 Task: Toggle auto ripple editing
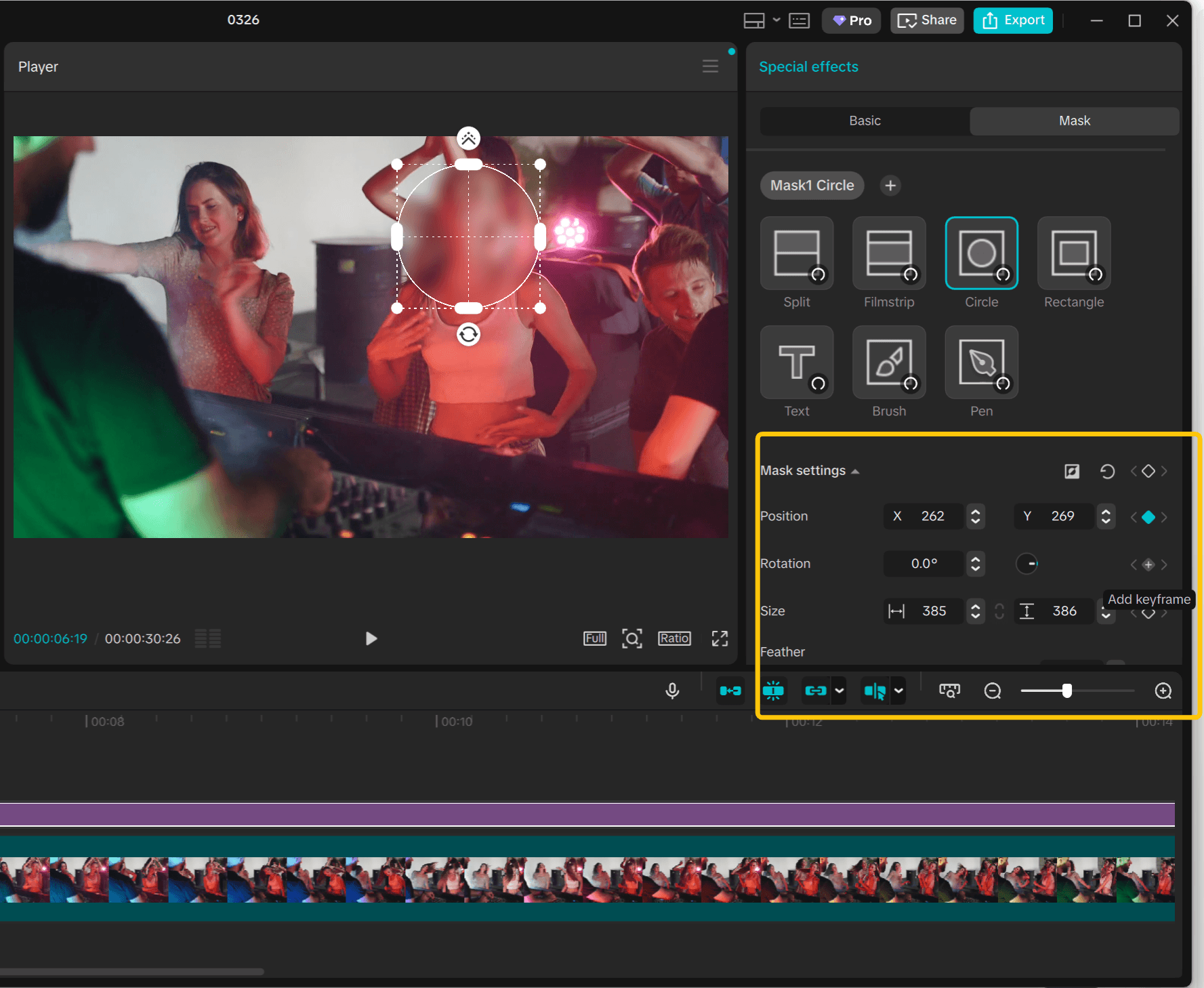point(774,691)
